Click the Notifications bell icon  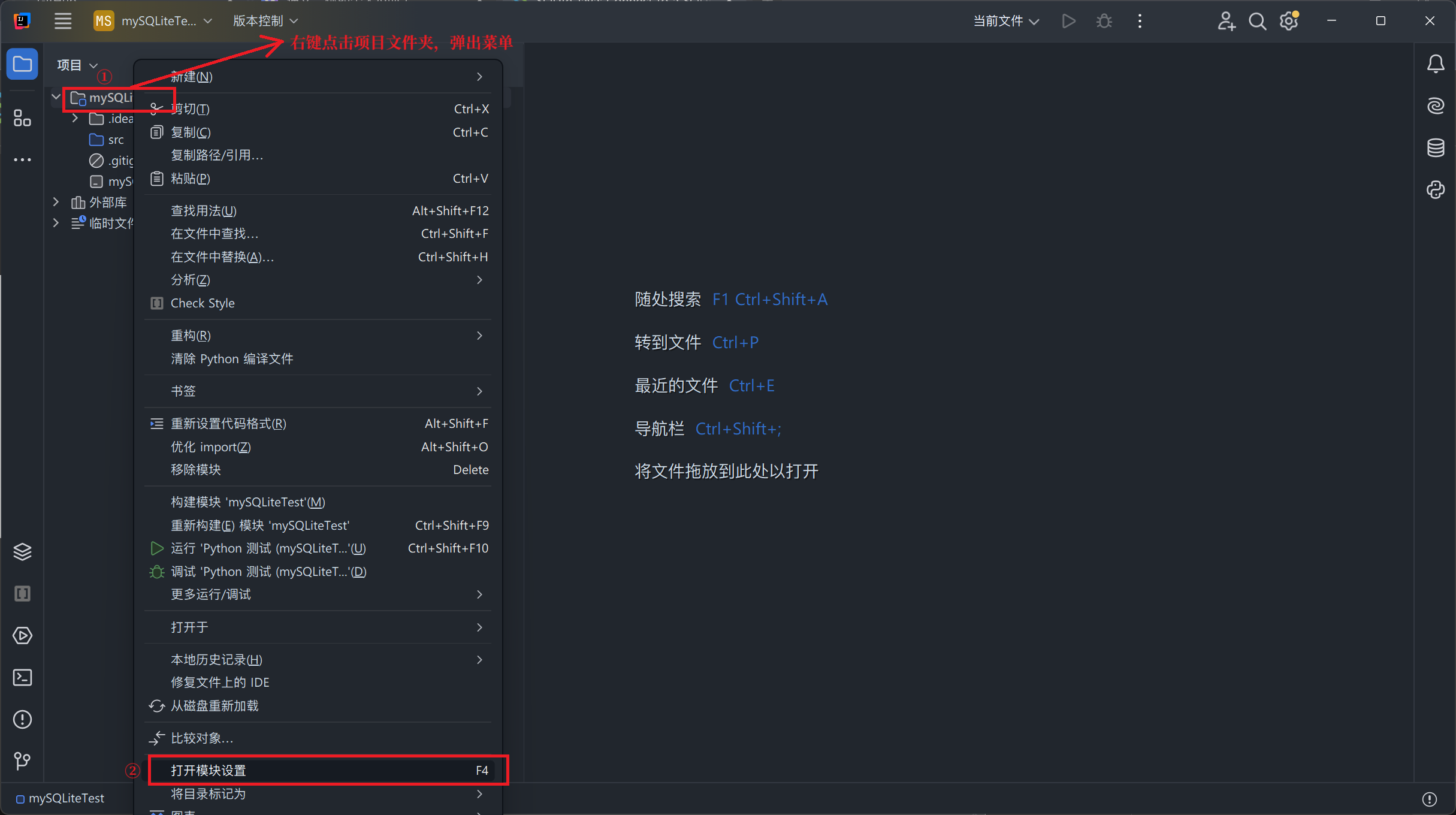[1435, 64]
